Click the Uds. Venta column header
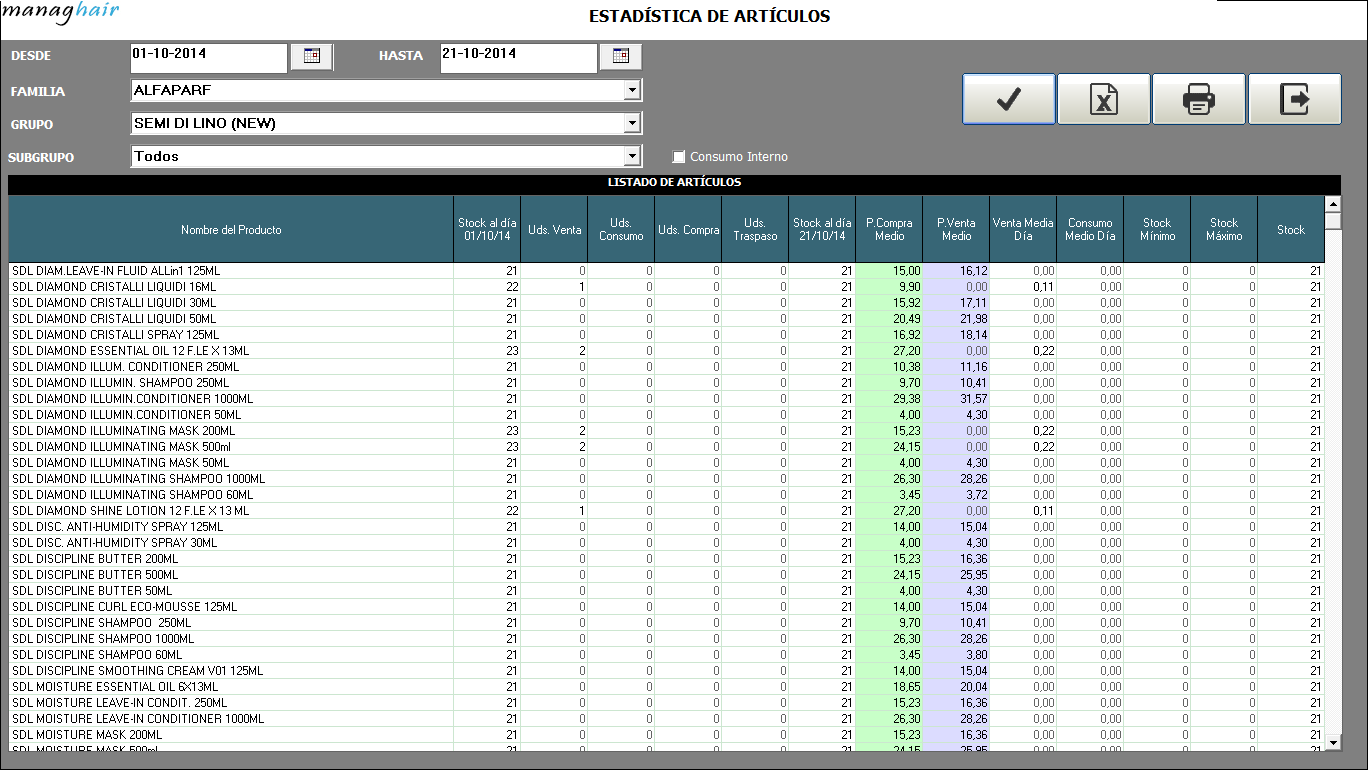1368x770 pixels. pyautogui.click(x=554, y=230)
